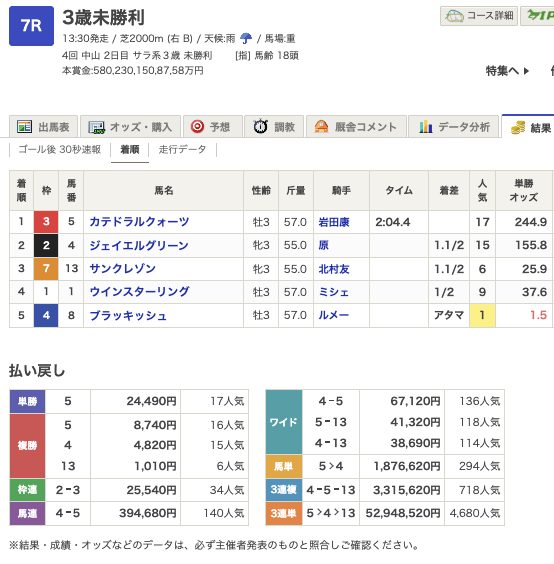Click the 馬連 payout label
This screenshot has height=564, width=554.
27,514
